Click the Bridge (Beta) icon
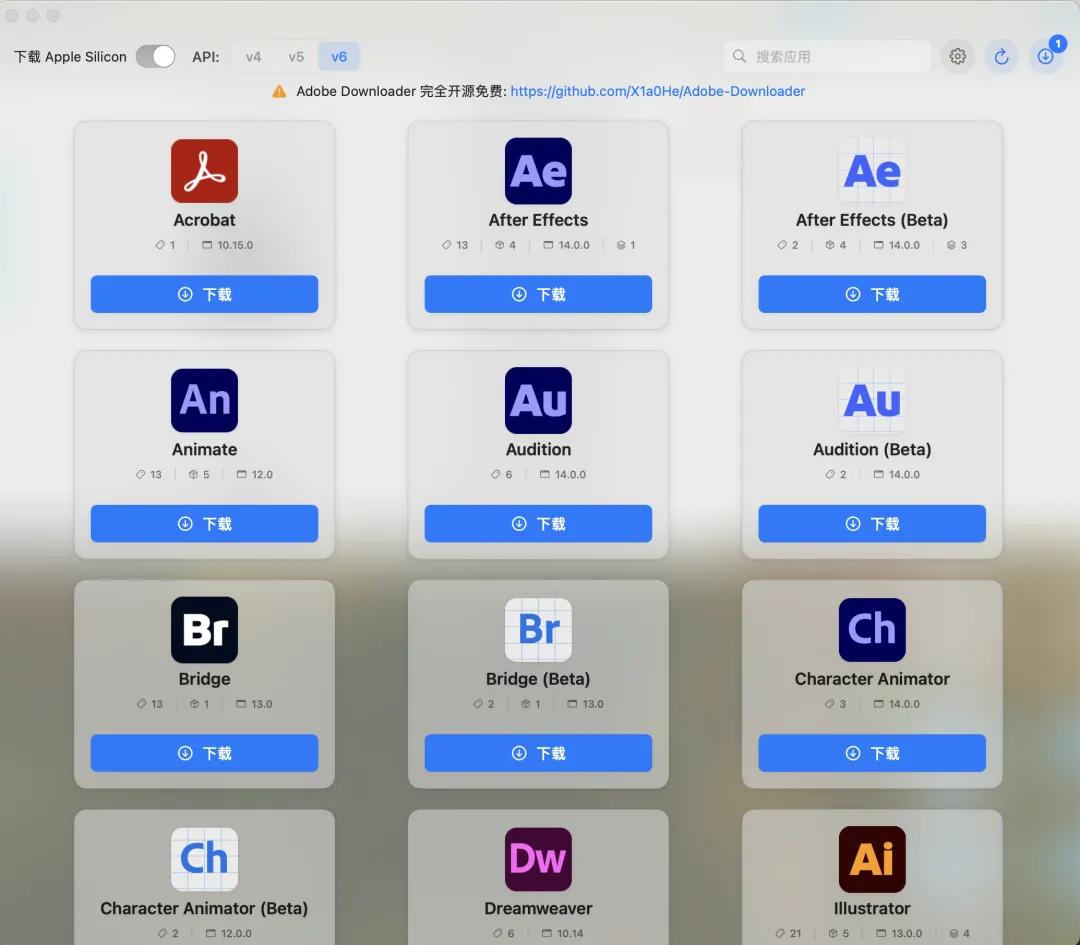The image size is (1080, 945). pyautogui.click(x=538, y=630)
